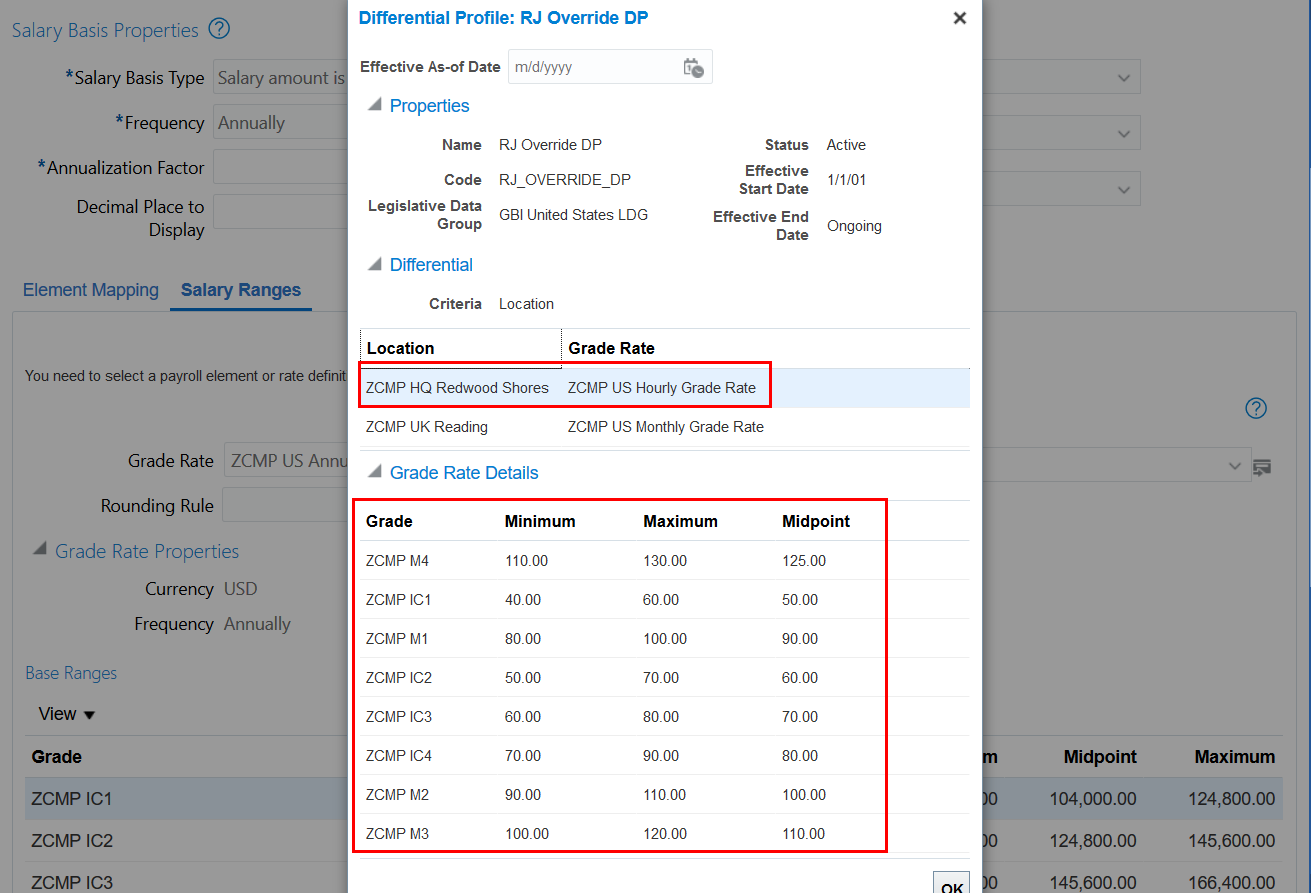Viewport: 1311px width, 893px height.
Task: Click the Midpoint column header in Base Ranges
Action: click(1100, 757)
